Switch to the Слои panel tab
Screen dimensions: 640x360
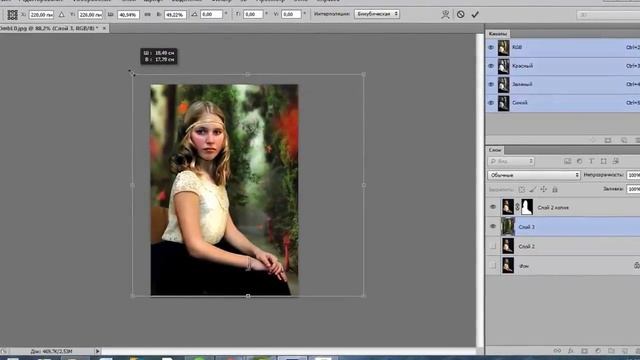coord(495,150)
